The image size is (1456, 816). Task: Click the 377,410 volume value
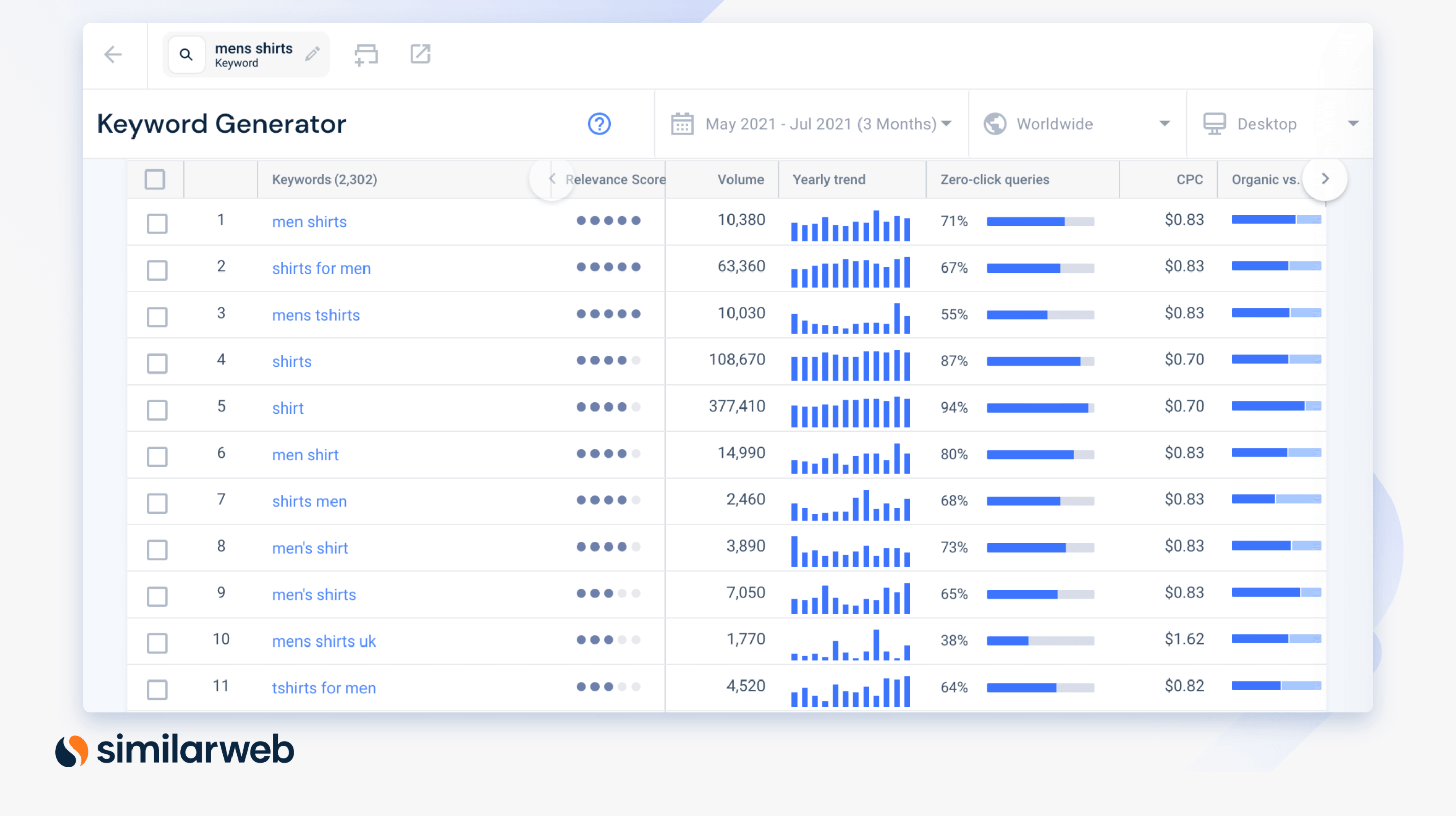coord(737,406)
